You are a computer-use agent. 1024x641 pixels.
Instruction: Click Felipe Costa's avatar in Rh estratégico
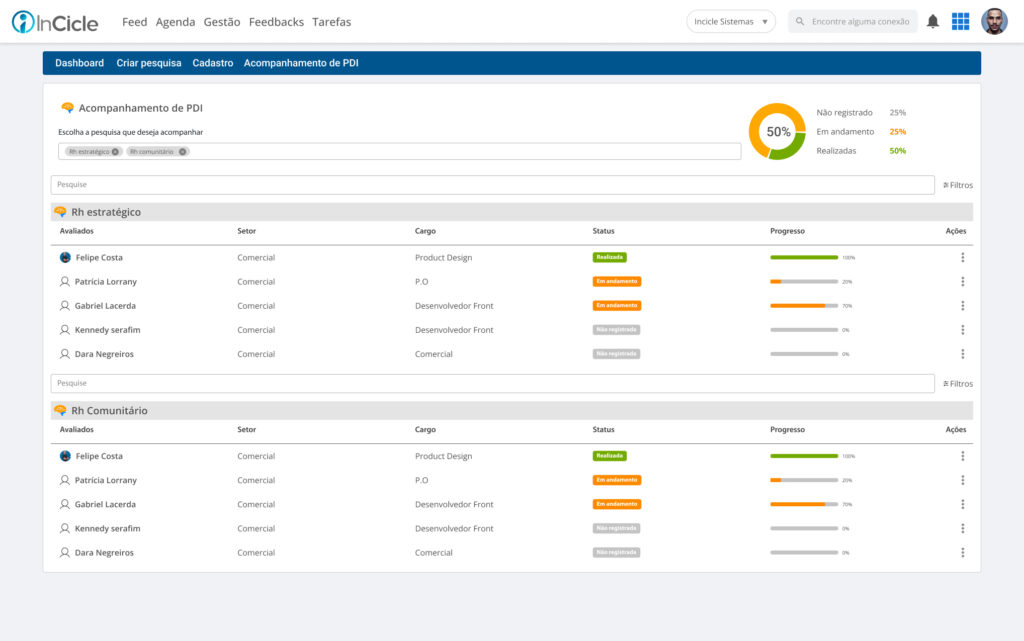[65, 257]
